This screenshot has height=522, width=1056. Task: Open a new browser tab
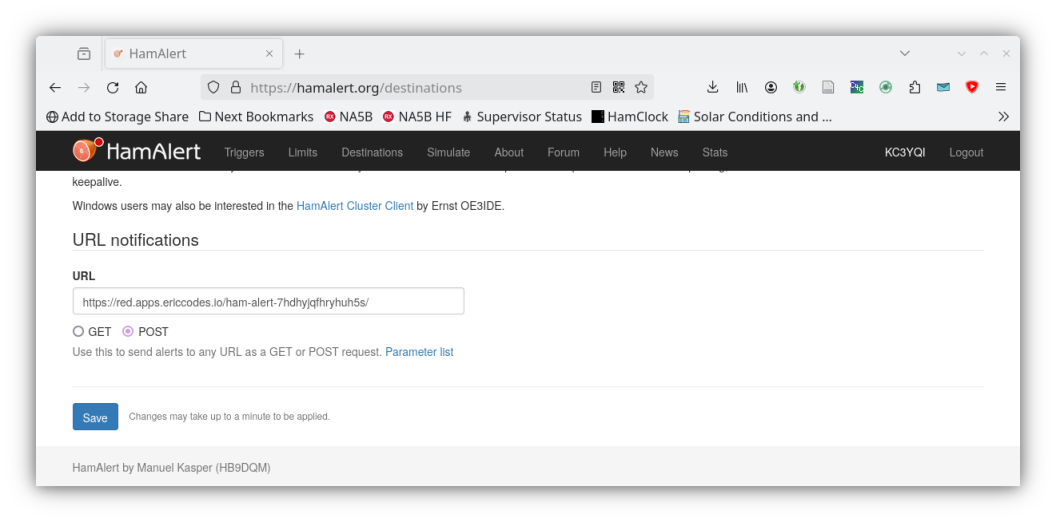(300, 54)
